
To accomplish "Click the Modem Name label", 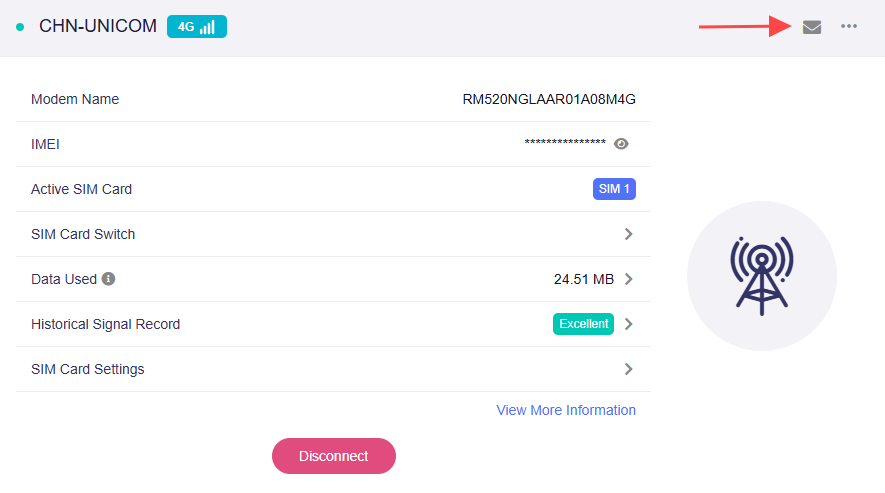I will click(x=75, y=99).
